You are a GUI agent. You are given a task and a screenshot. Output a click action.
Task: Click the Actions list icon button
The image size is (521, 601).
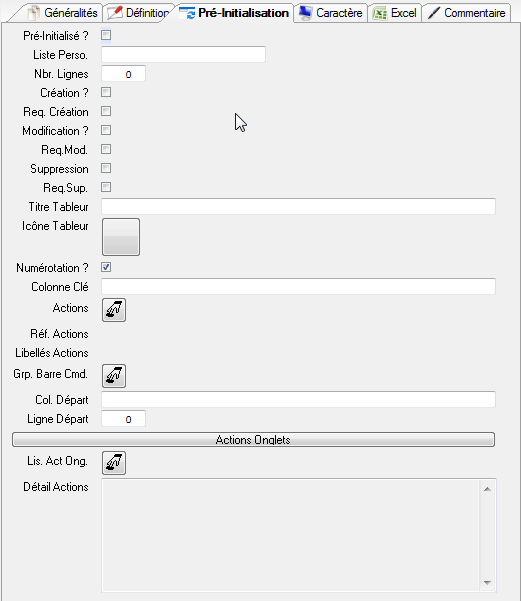(x=114, y=310)
